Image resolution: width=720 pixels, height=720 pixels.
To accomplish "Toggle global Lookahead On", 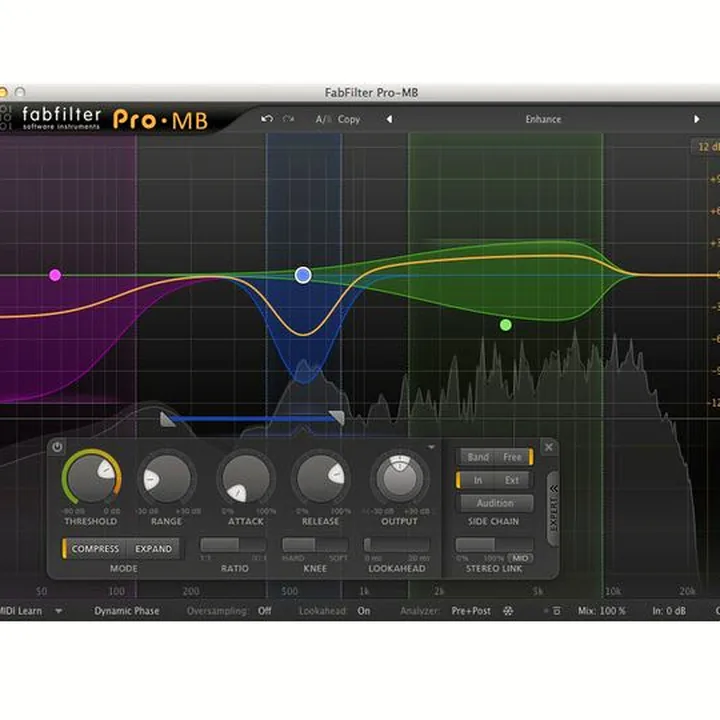I will coord(364,611).
